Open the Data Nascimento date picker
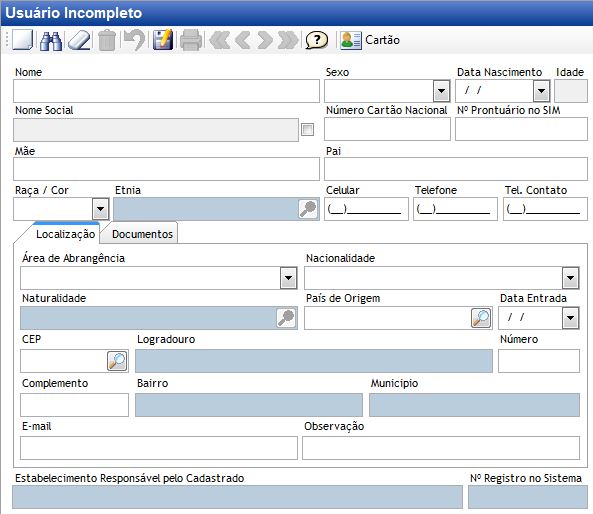The width and height of the screenshot is (593, 514). click(542, 91)
